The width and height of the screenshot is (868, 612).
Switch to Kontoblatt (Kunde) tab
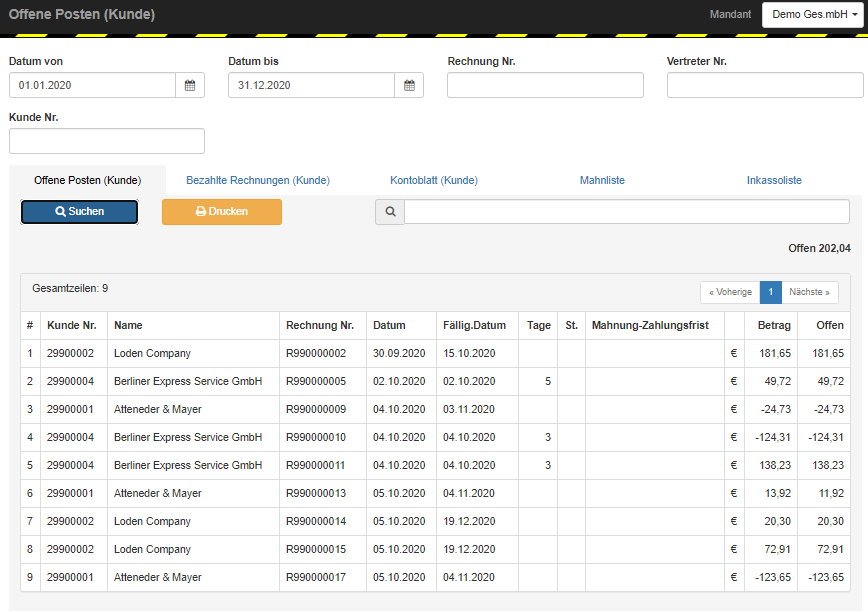pyautogui.click(x=434, y=180)
